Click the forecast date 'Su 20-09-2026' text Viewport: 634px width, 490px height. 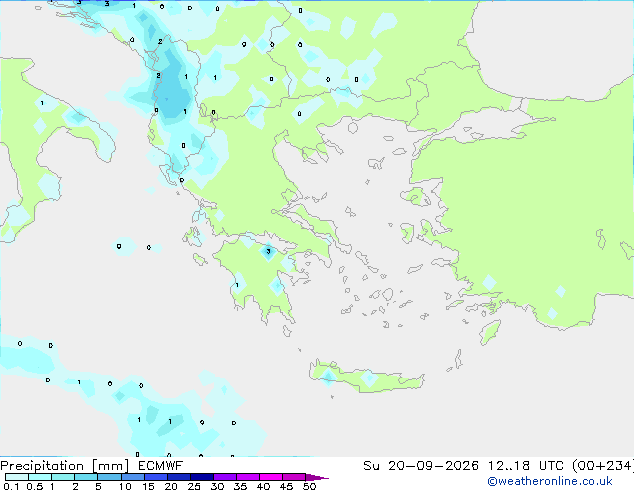click(x=421, y=466)
